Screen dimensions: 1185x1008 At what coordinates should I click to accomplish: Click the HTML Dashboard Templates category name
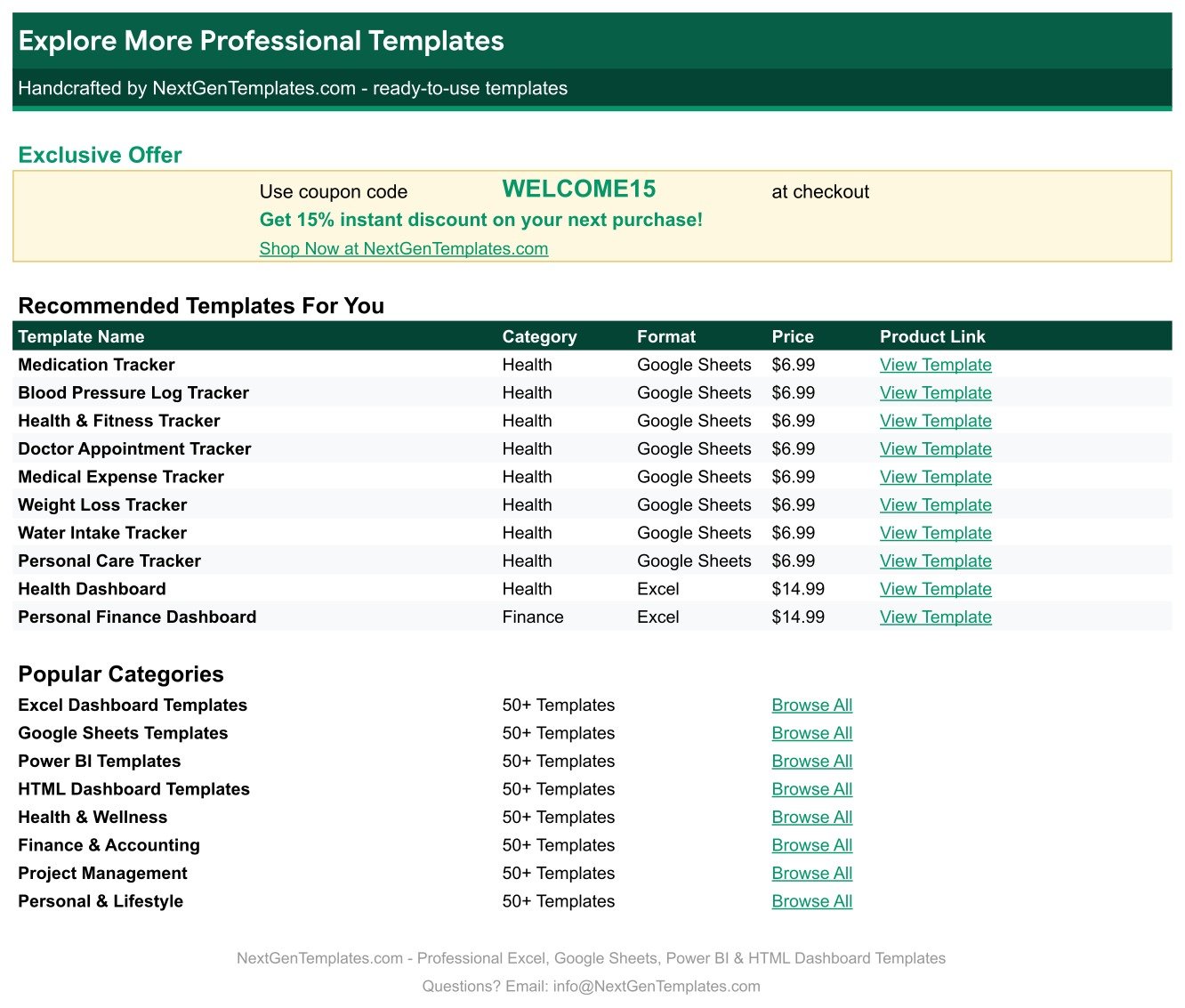click(x=133, y=789)
